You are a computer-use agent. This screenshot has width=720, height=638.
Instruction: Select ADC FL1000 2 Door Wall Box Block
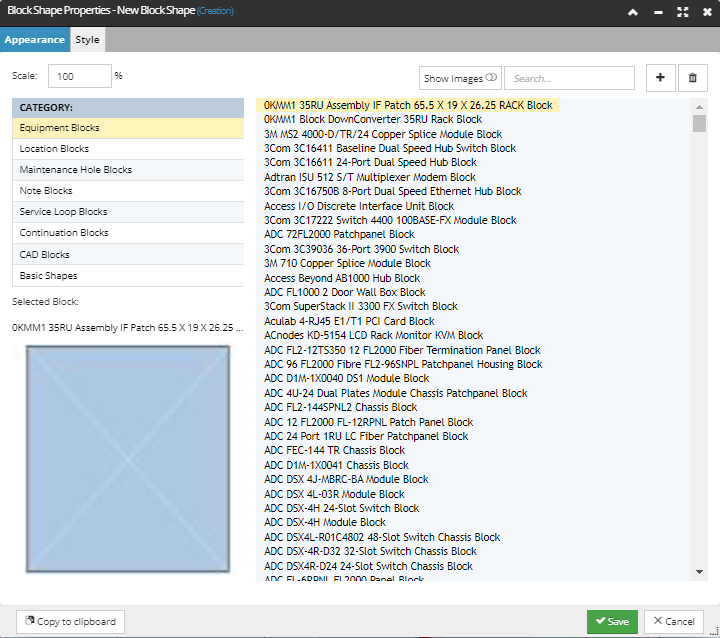(x=344, y=292)
